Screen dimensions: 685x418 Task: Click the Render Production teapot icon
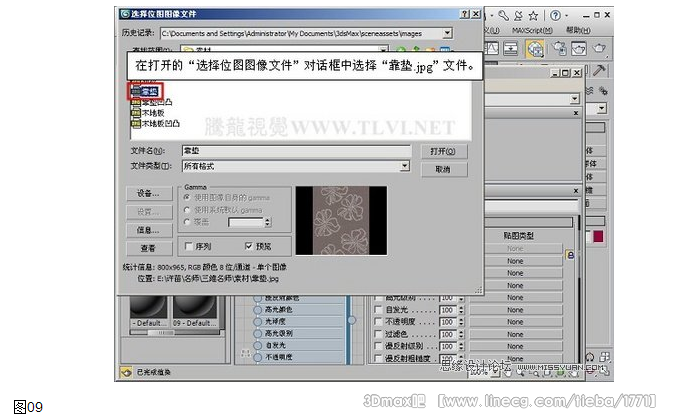tap(599, 48)
